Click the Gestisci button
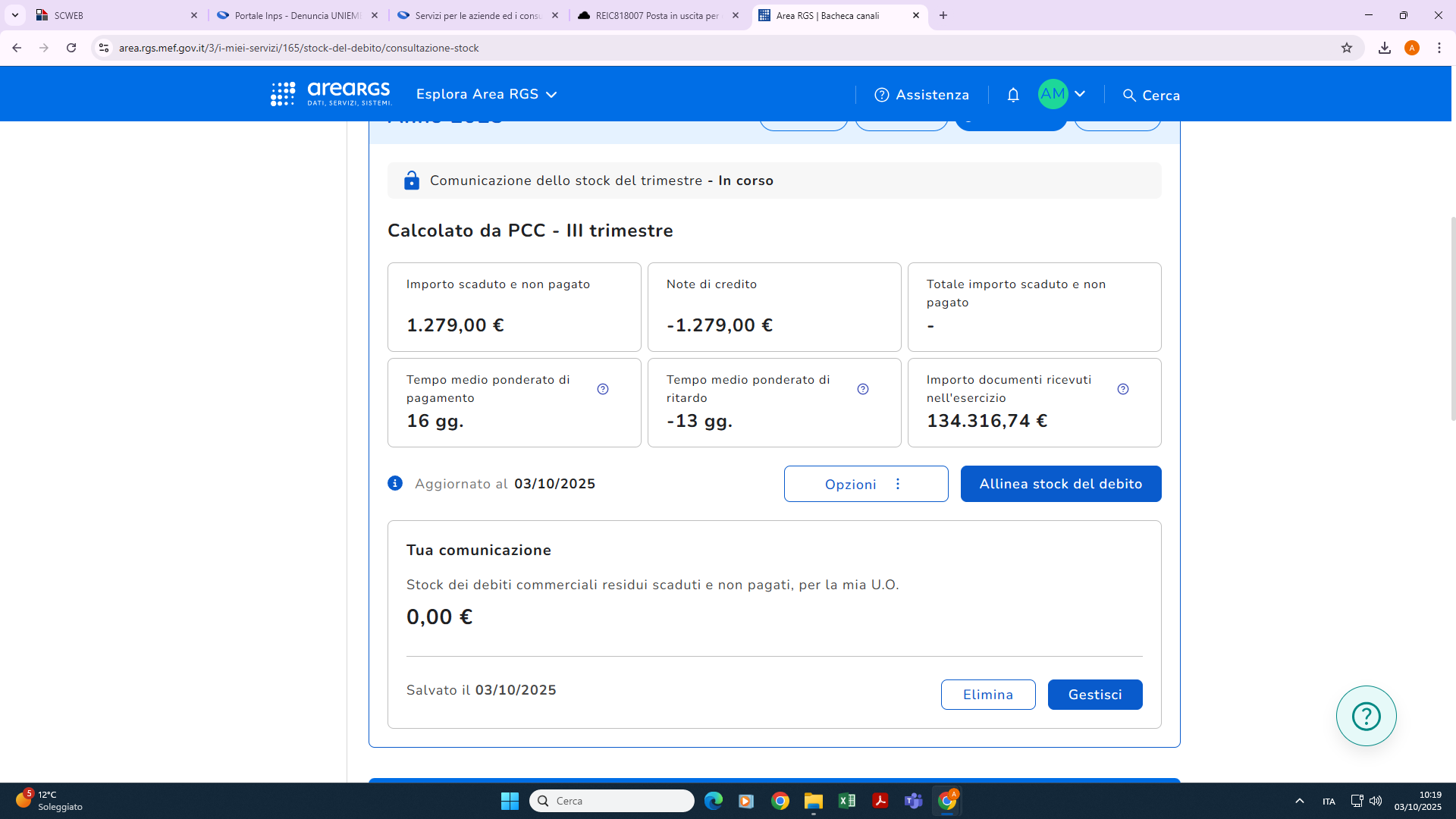The height and width of the screenshot is (819, 1456). 1094,695
